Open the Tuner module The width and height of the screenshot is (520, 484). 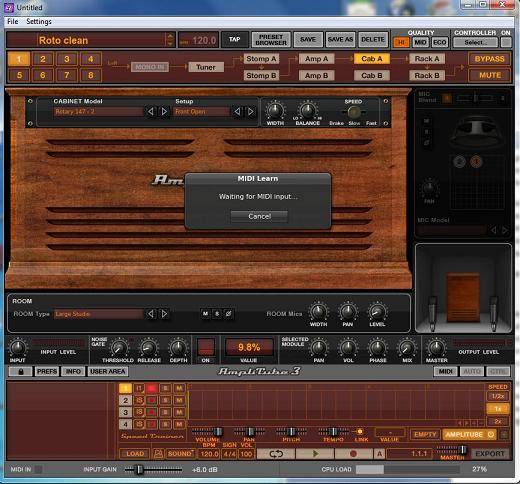coord(206,67)
